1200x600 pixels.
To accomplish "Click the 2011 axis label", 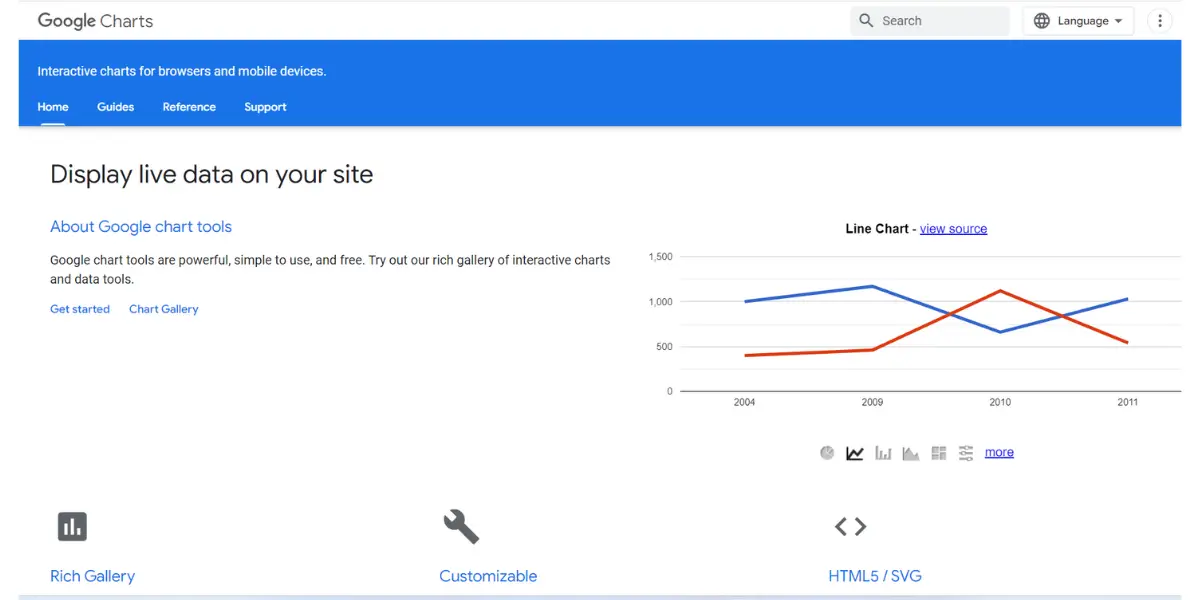I will (x=1128, y=402).
